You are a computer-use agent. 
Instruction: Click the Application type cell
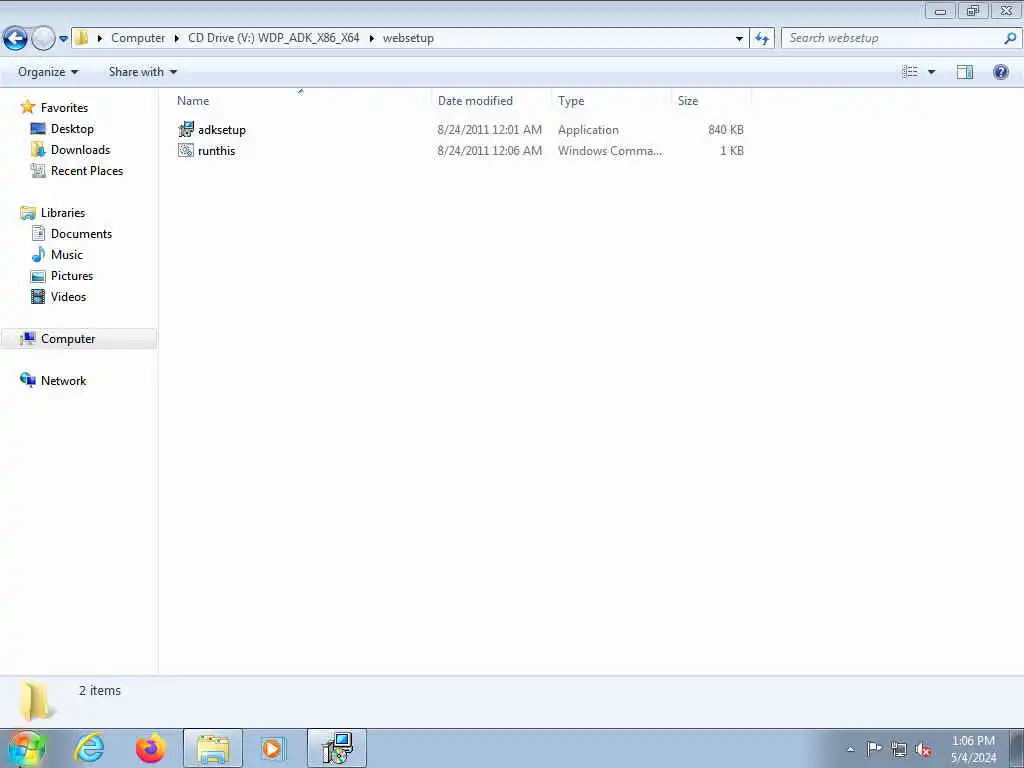[x=588, y=129]
